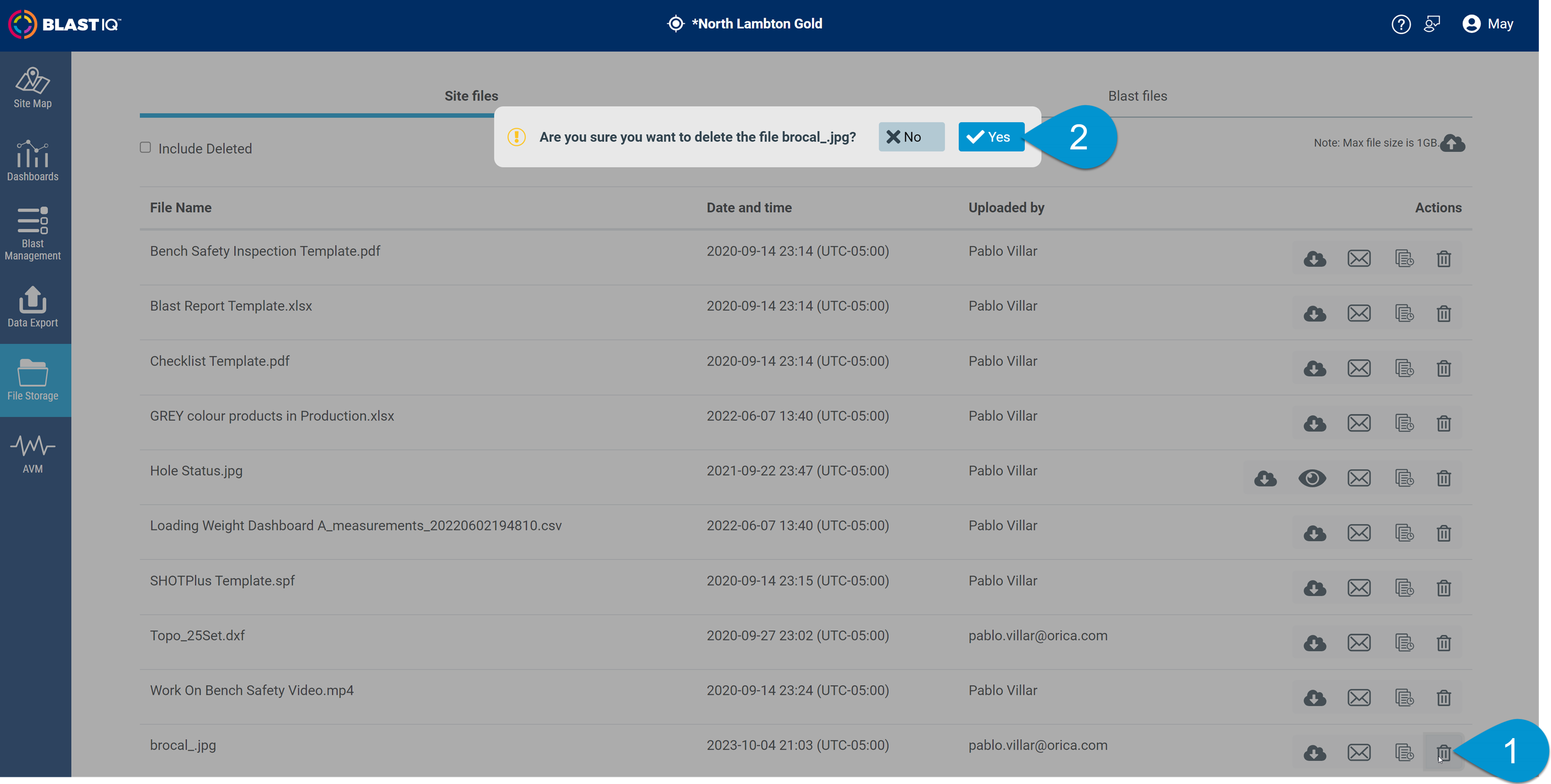Click the BlastIQ logo

pos(64,24)
